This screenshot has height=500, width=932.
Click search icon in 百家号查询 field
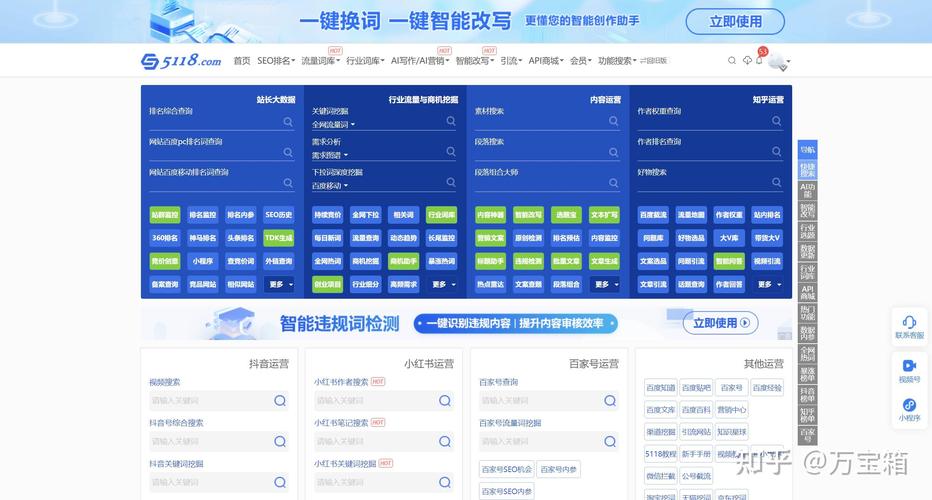pyautogui.click(x=610, y=401)
